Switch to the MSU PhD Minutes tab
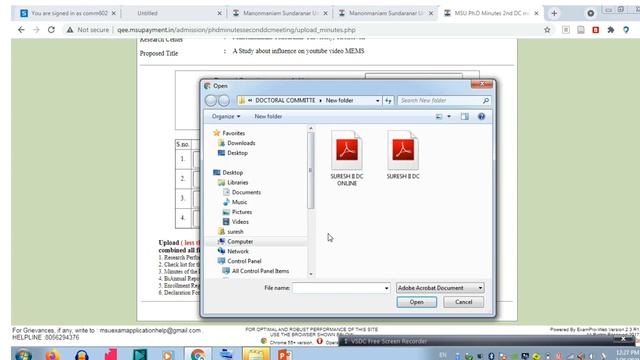The image size is (640, 360). 491,13
